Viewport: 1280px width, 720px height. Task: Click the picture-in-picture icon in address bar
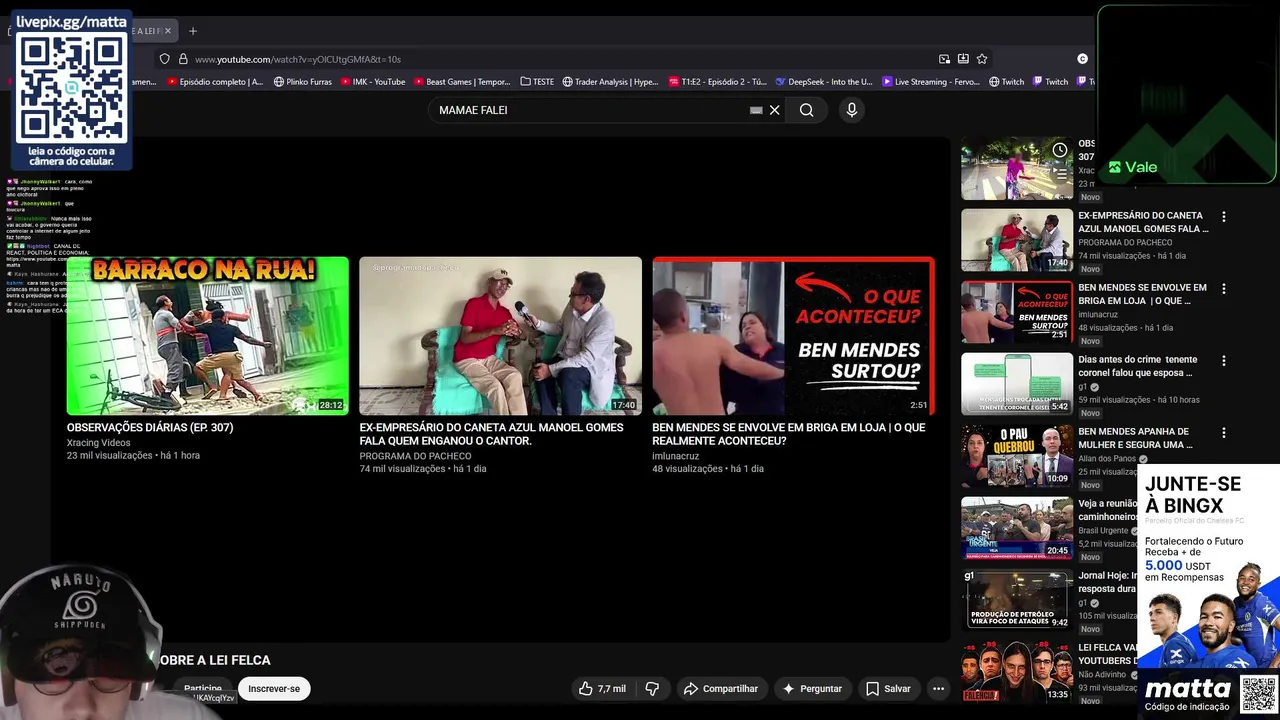(944, 59)
